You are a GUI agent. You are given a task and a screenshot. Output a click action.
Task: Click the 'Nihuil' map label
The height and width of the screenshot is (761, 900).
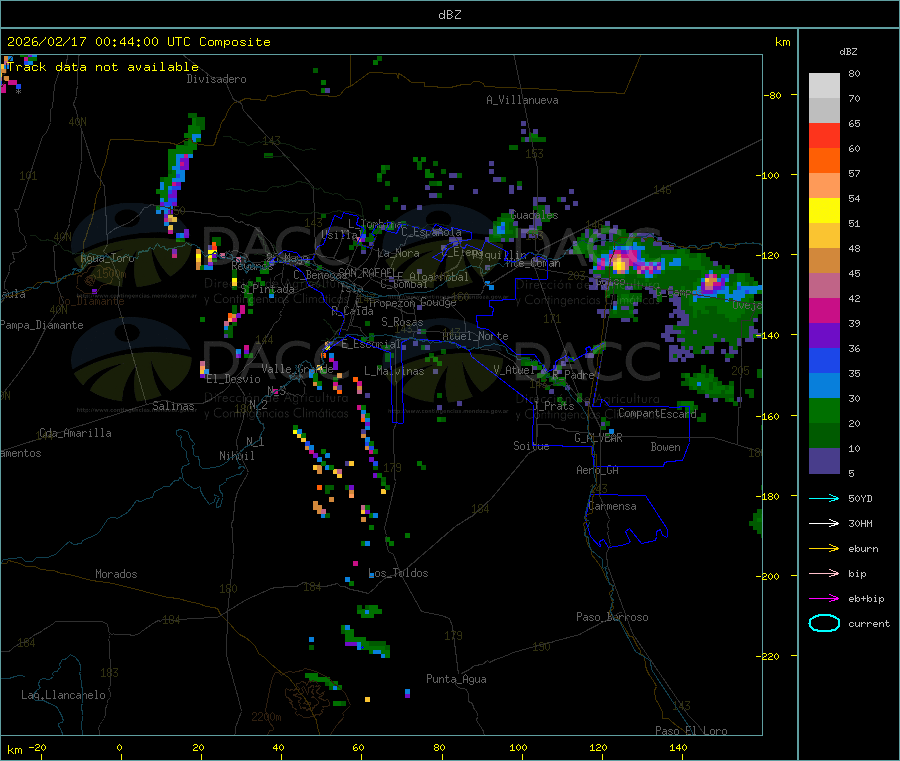click(x=236, y=456)
